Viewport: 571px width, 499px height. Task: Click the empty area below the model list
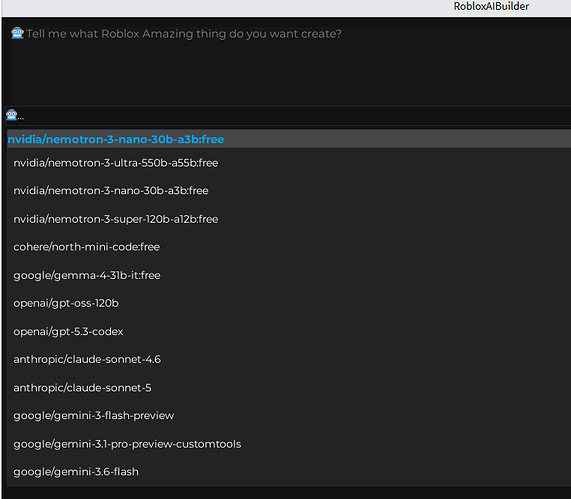pos(288,493)
